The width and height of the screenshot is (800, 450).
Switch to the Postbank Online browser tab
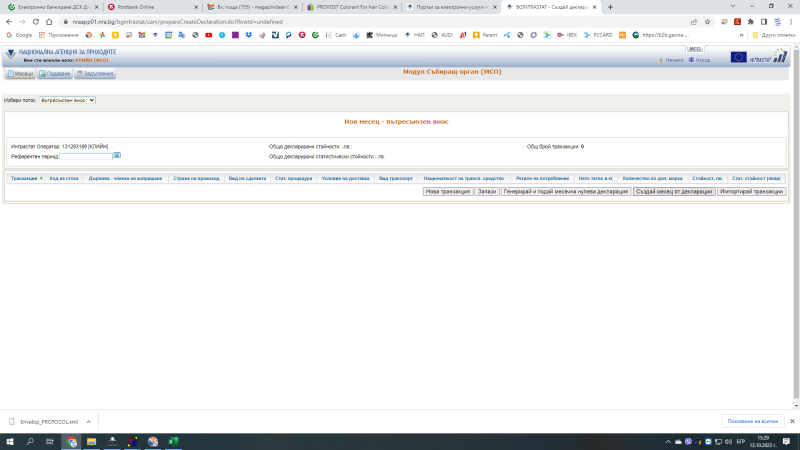point(147,7)
